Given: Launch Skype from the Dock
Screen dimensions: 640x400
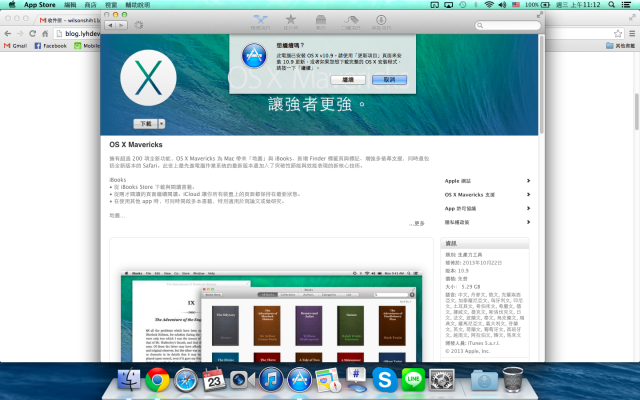Looking at the screenshot, I should (384, 380).
